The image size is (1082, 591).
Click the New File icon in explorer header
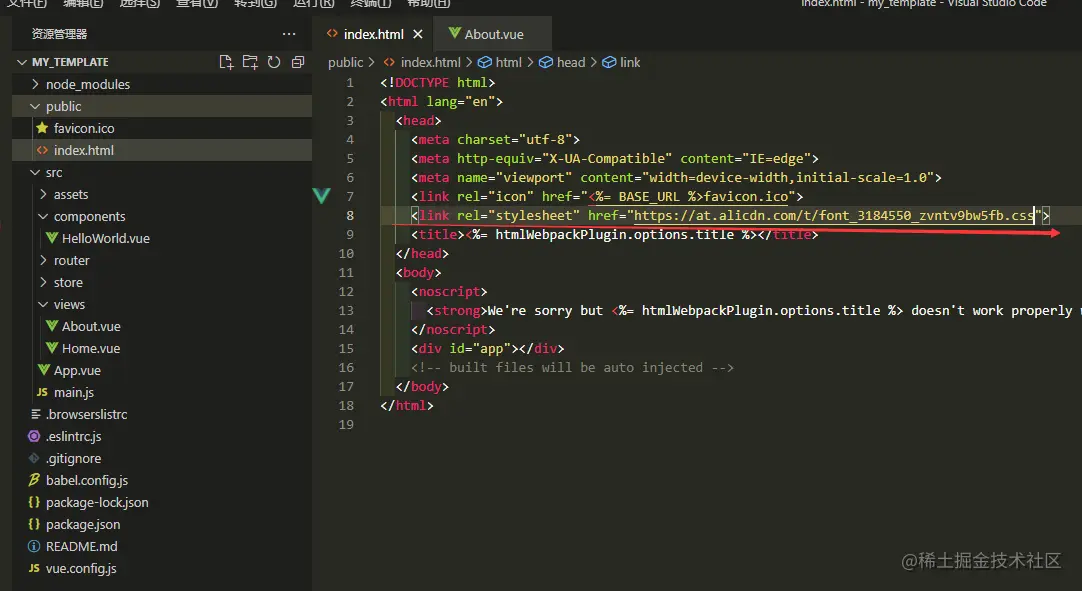point(226,62)
